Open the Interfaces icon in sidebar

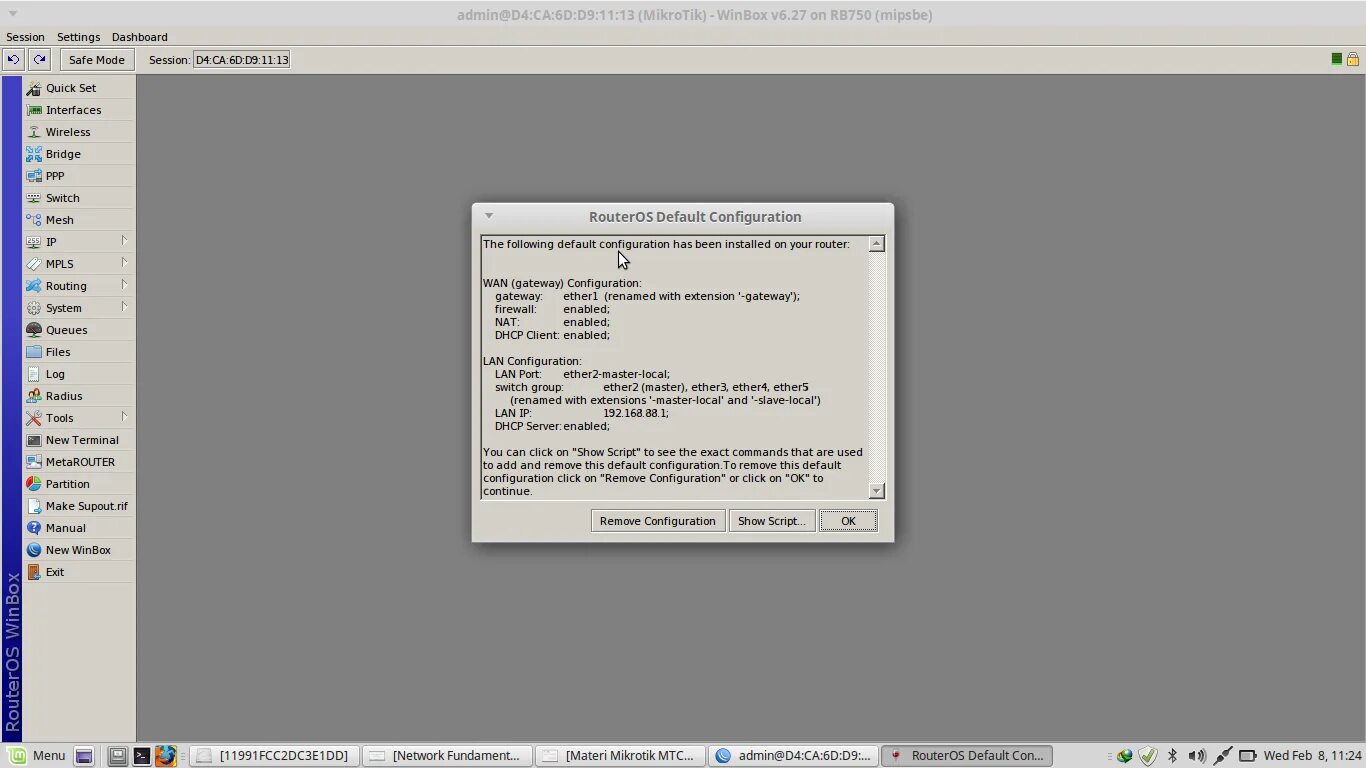pos(34,110)
